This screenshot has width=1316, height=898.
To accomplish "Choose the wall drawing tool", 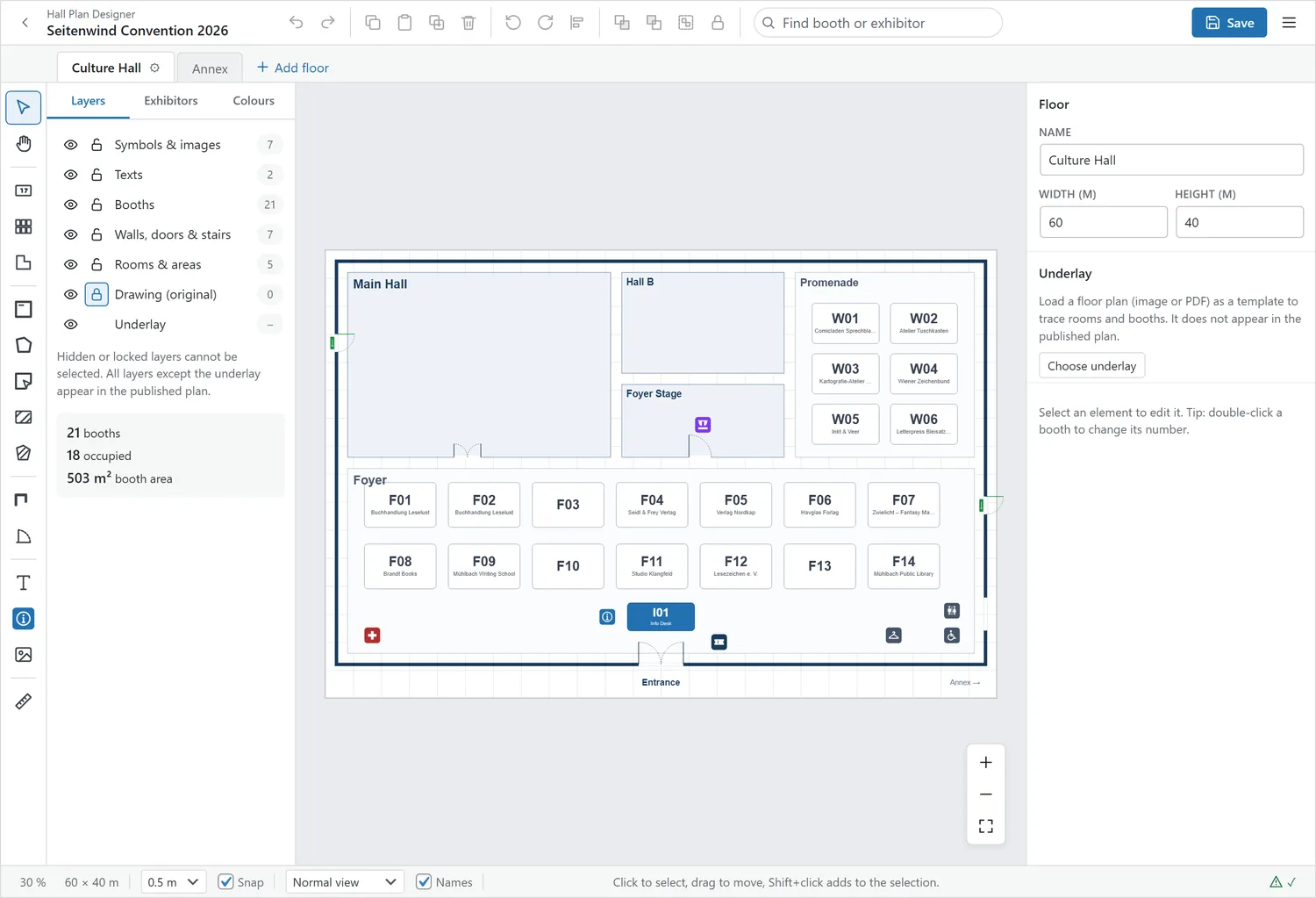I will 24,500.
